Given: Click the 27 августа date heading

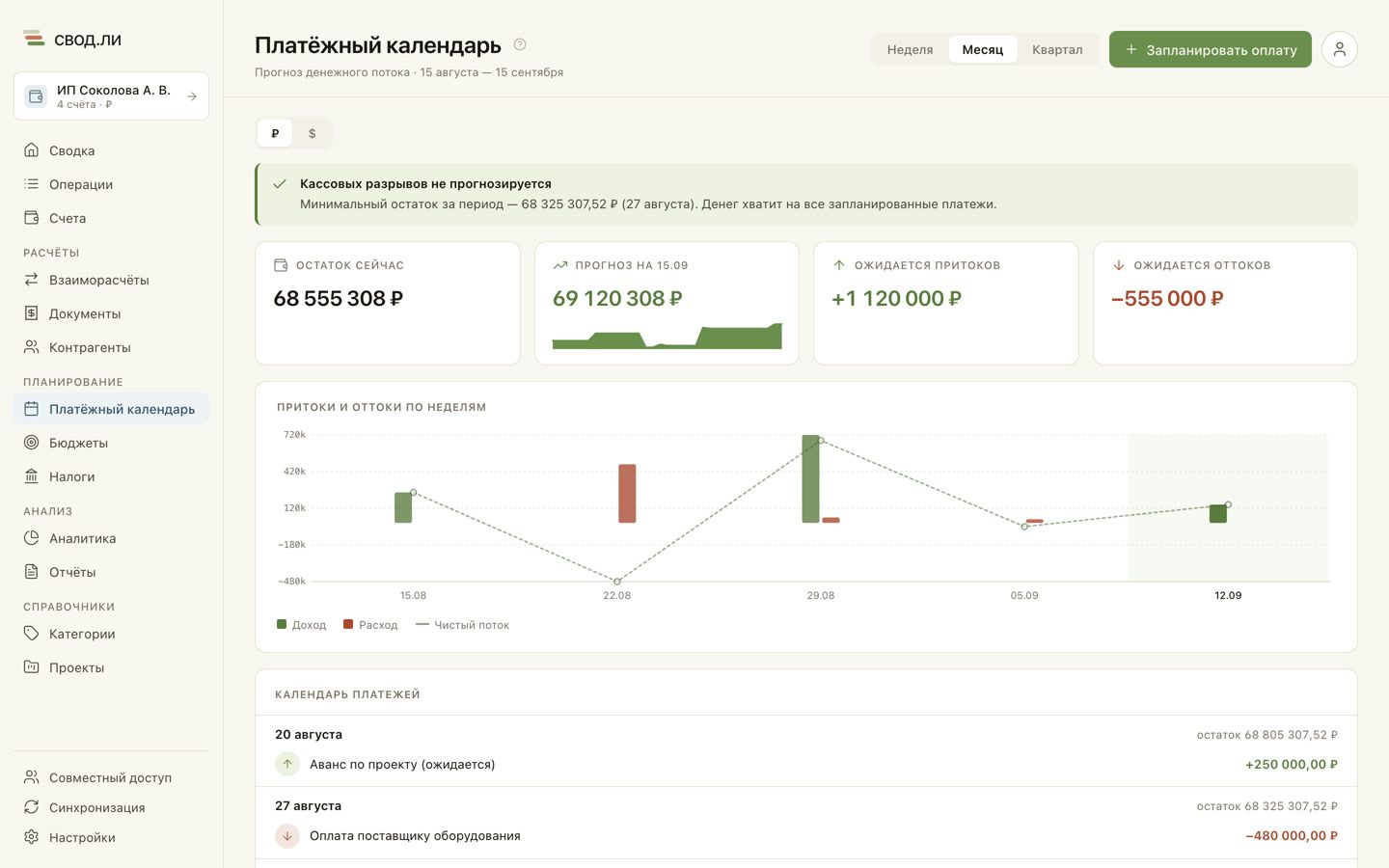Looking at the screenshot, I should point(309,805).
